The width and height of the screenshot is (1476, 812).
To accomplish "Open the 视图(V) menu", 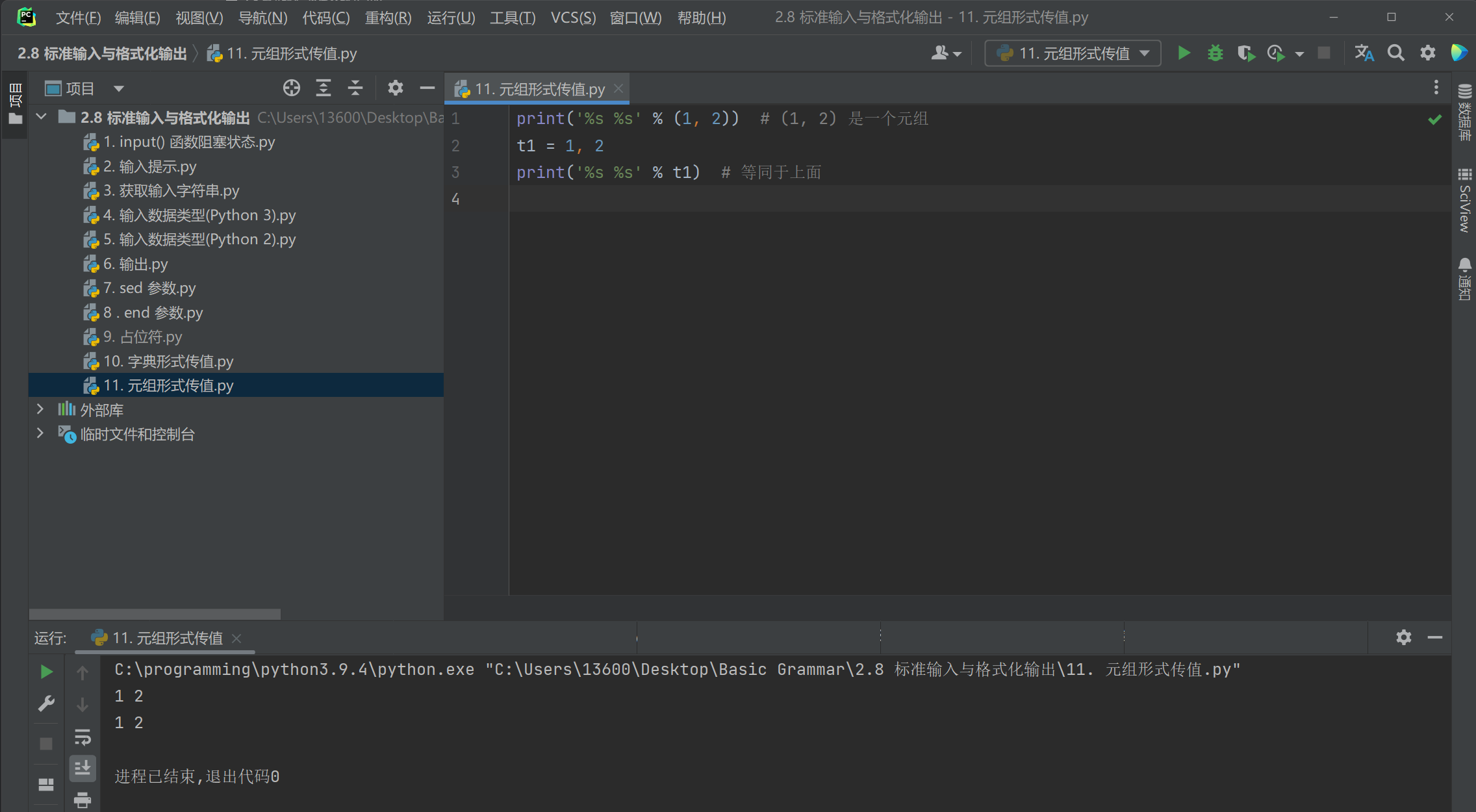I will point(199,18).
